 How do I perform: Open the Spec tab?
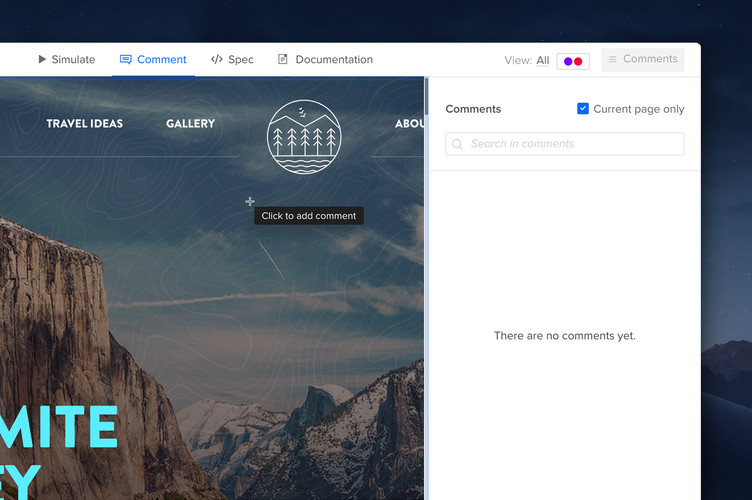pyautogui.click(x=232, y=59)
